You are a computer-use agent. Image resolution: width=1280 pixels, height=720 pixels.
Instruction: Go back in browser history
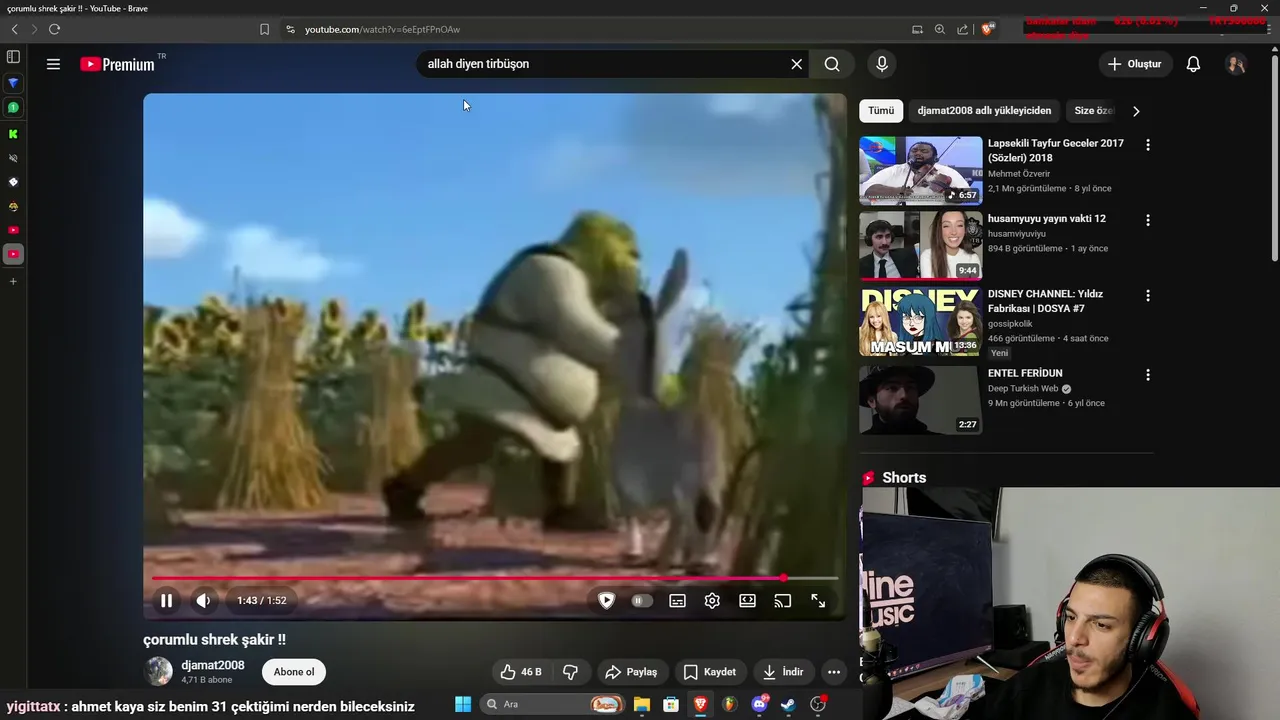(x=14, y=29)
